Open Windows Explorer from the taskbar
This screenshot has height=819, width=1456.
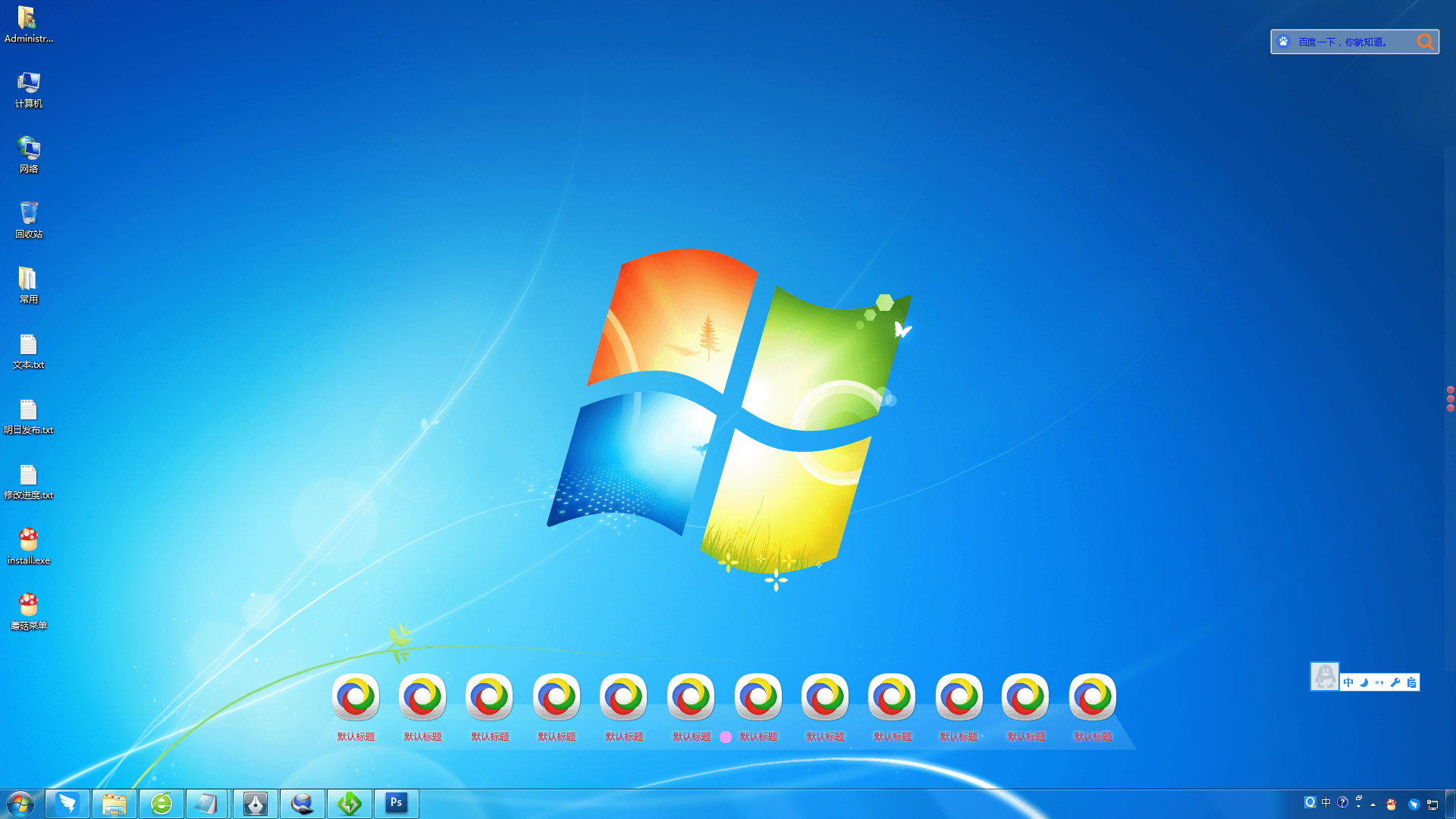pyautogui.click(x=115, y=804)
